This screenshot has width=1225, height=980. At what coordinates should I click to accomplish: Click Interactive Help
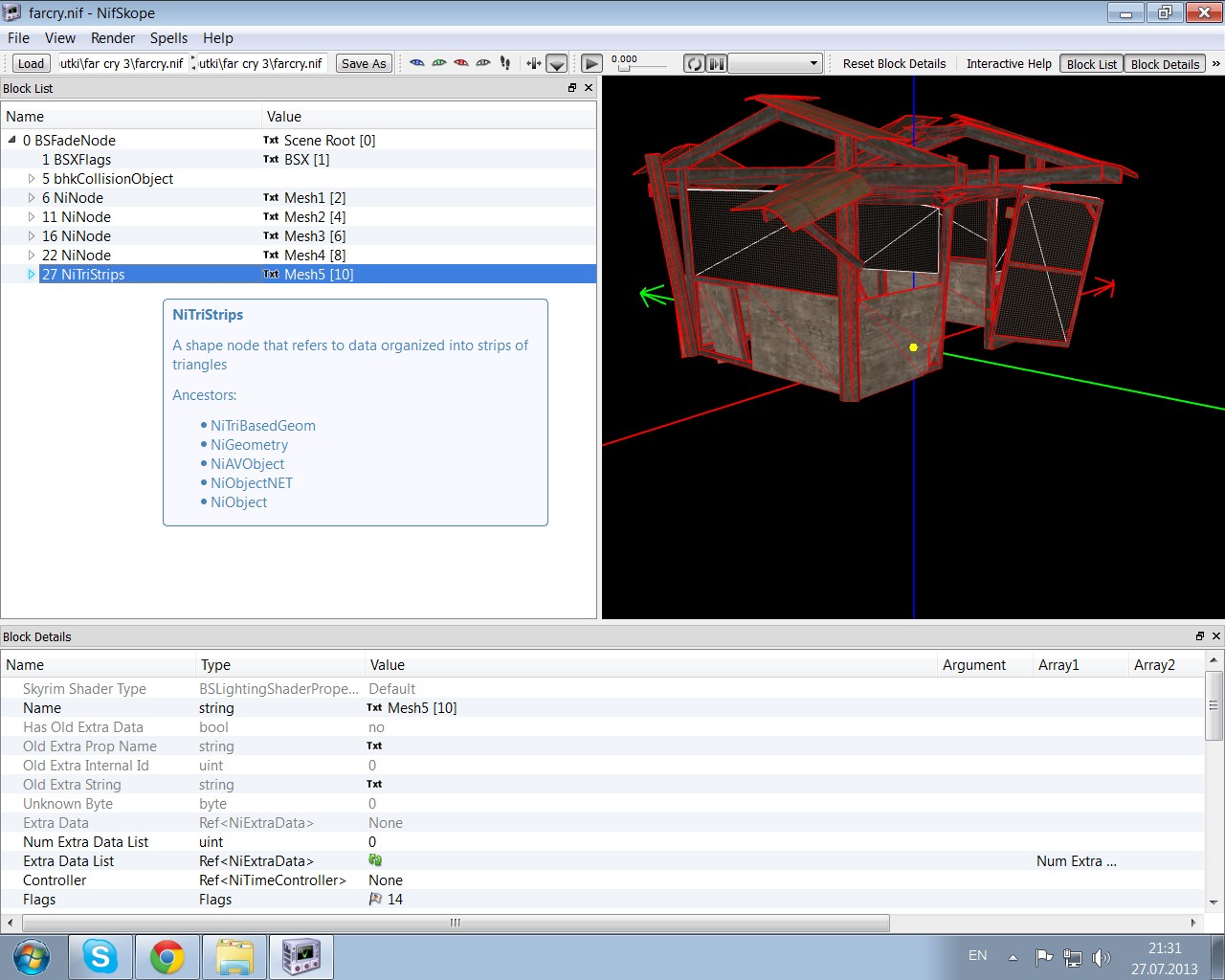click(1009, 64)
